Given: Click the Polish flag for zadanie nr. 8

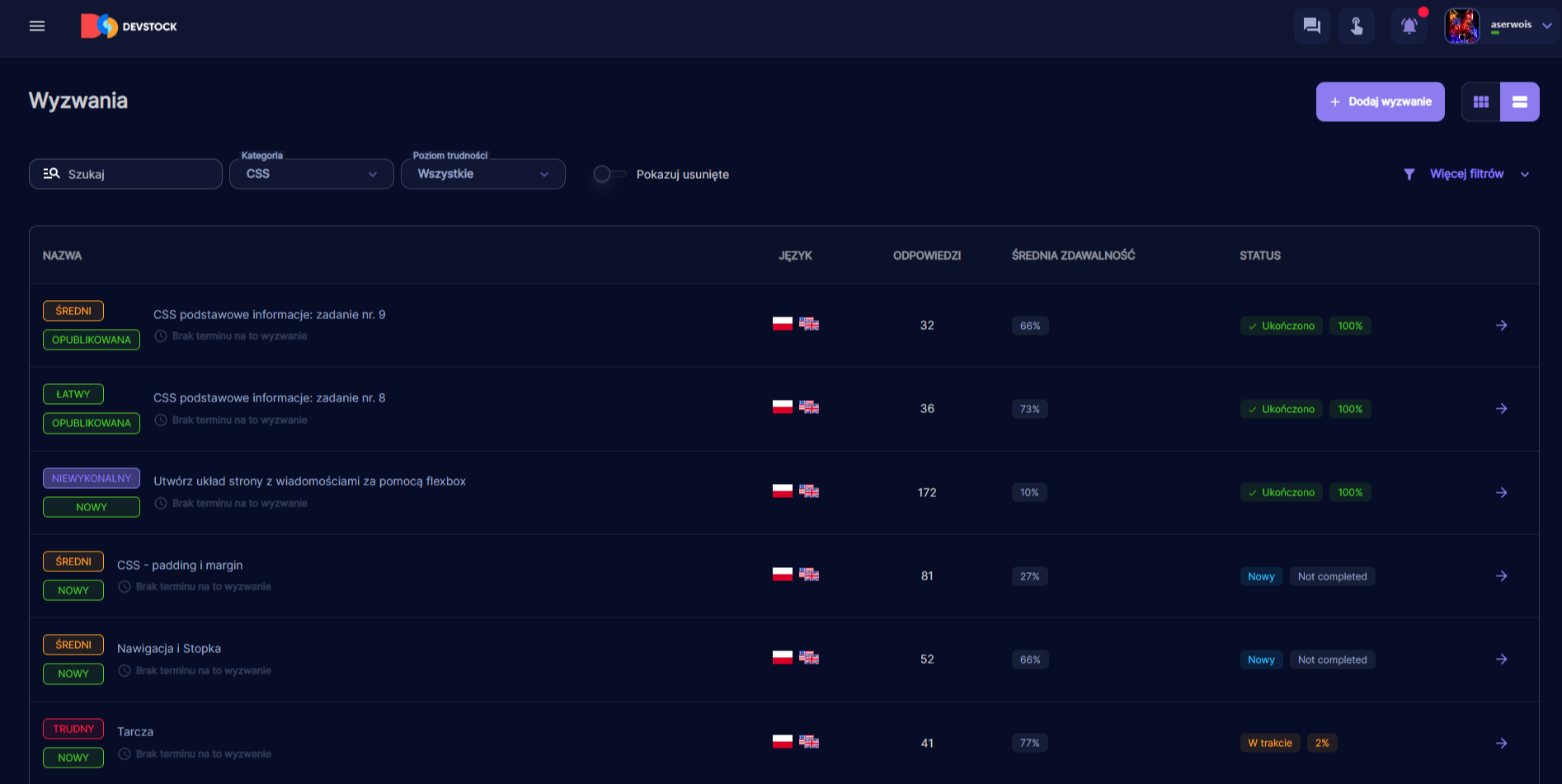Looking at the screenshot, I should coord(783,407).
